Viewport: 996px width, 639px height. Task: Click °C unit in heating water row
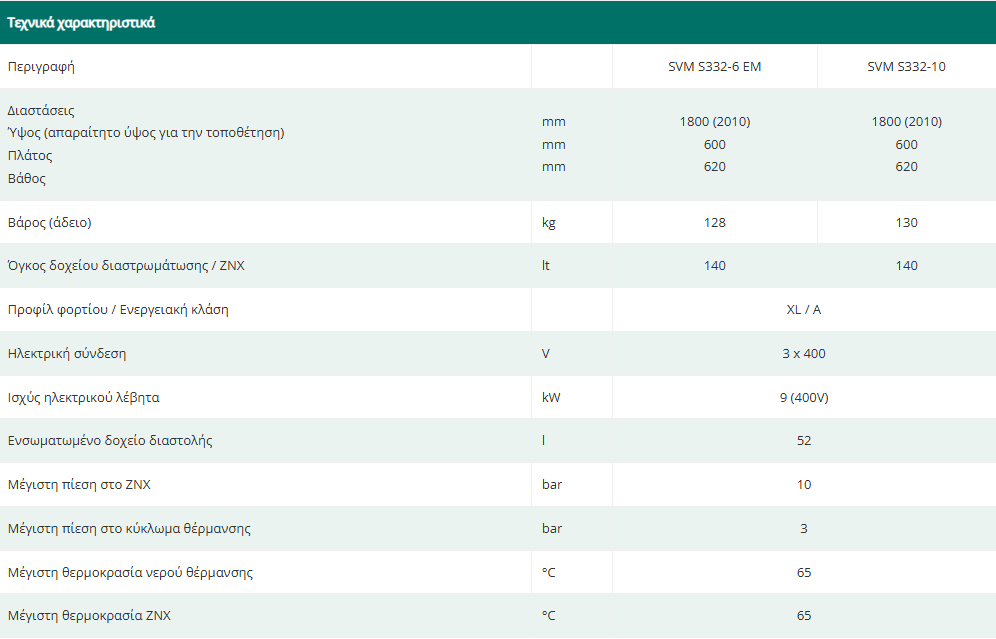pos(548,572)
